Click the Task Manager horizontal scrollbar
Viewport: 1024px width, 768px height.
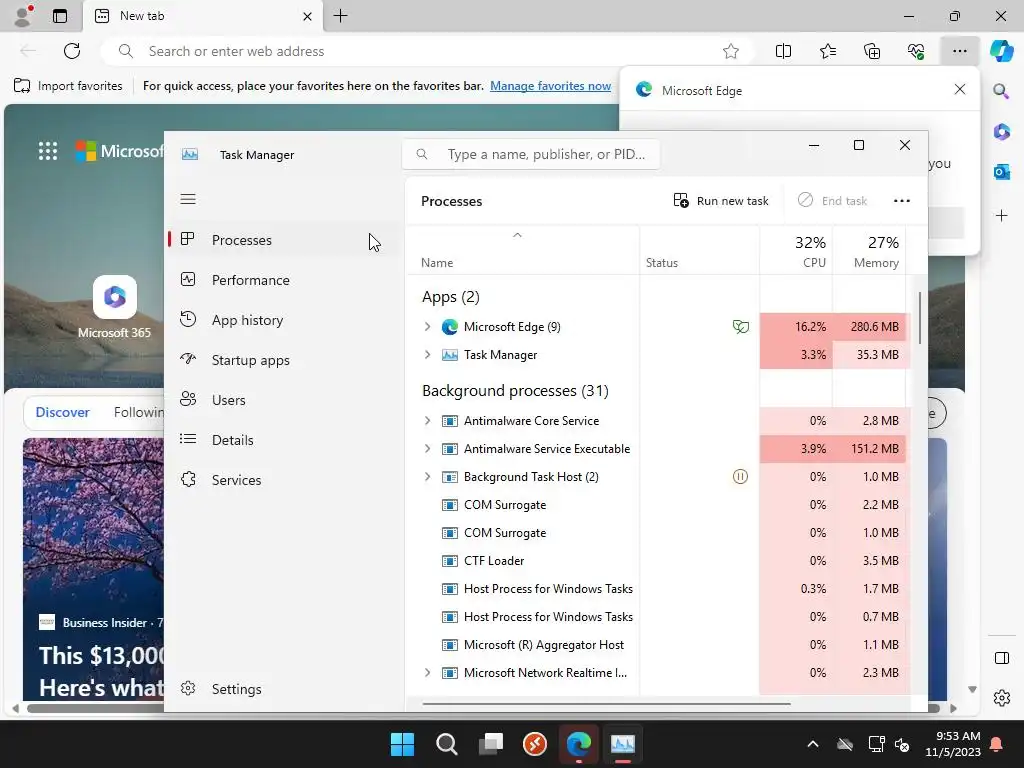point(606,704)
